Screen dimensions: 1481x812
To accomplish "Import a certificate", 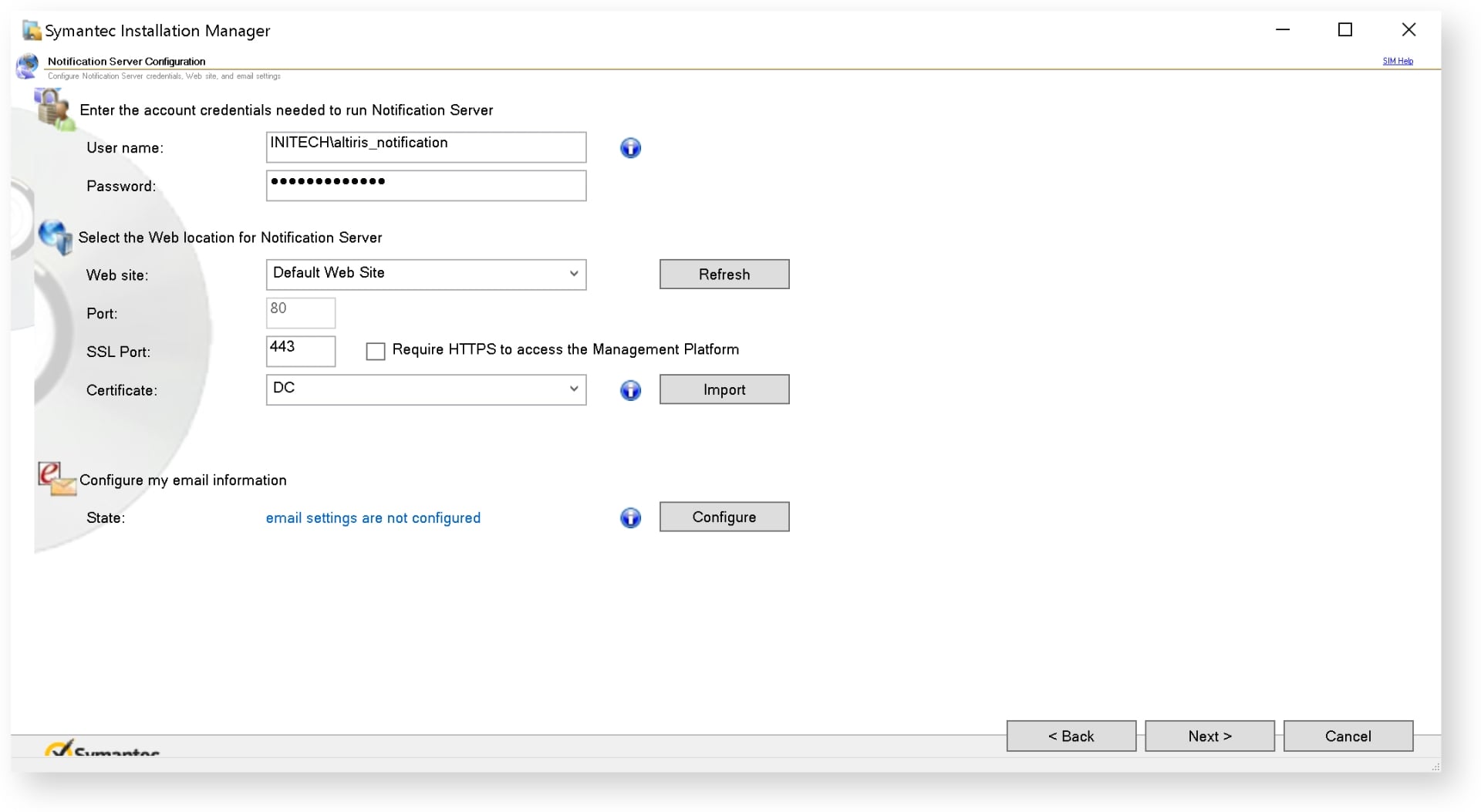I will 724,389.
